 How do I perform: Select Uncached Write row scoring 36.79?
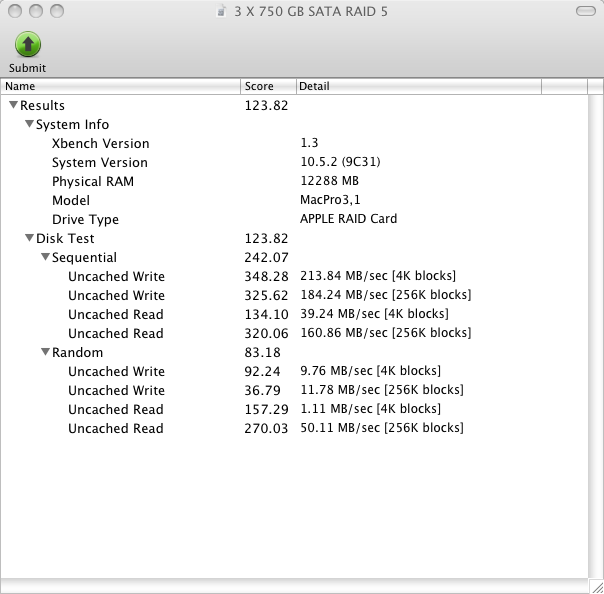tap(294, 390)
